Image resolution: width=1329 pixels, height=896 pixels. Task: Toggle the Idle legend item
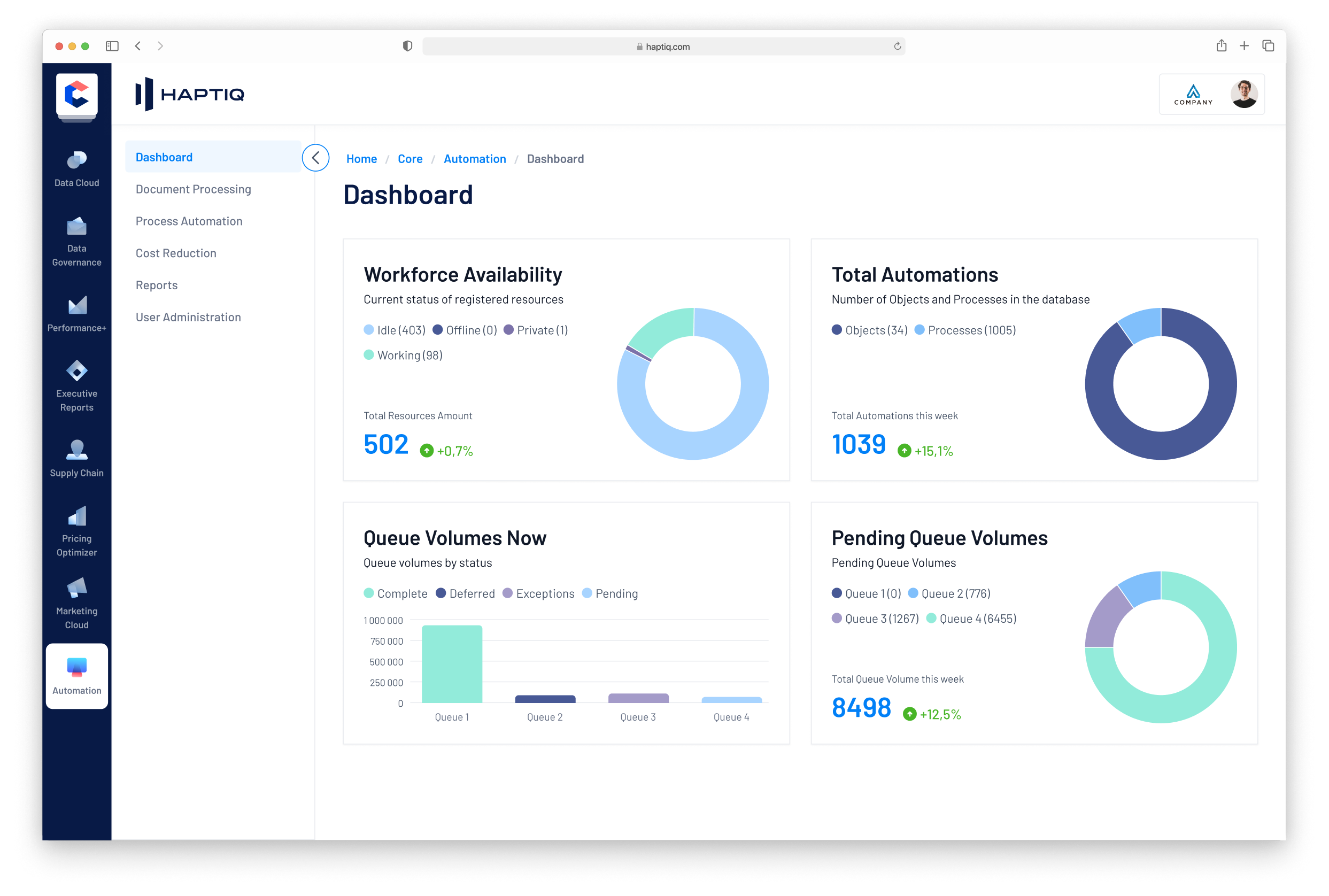coord(394,330)
